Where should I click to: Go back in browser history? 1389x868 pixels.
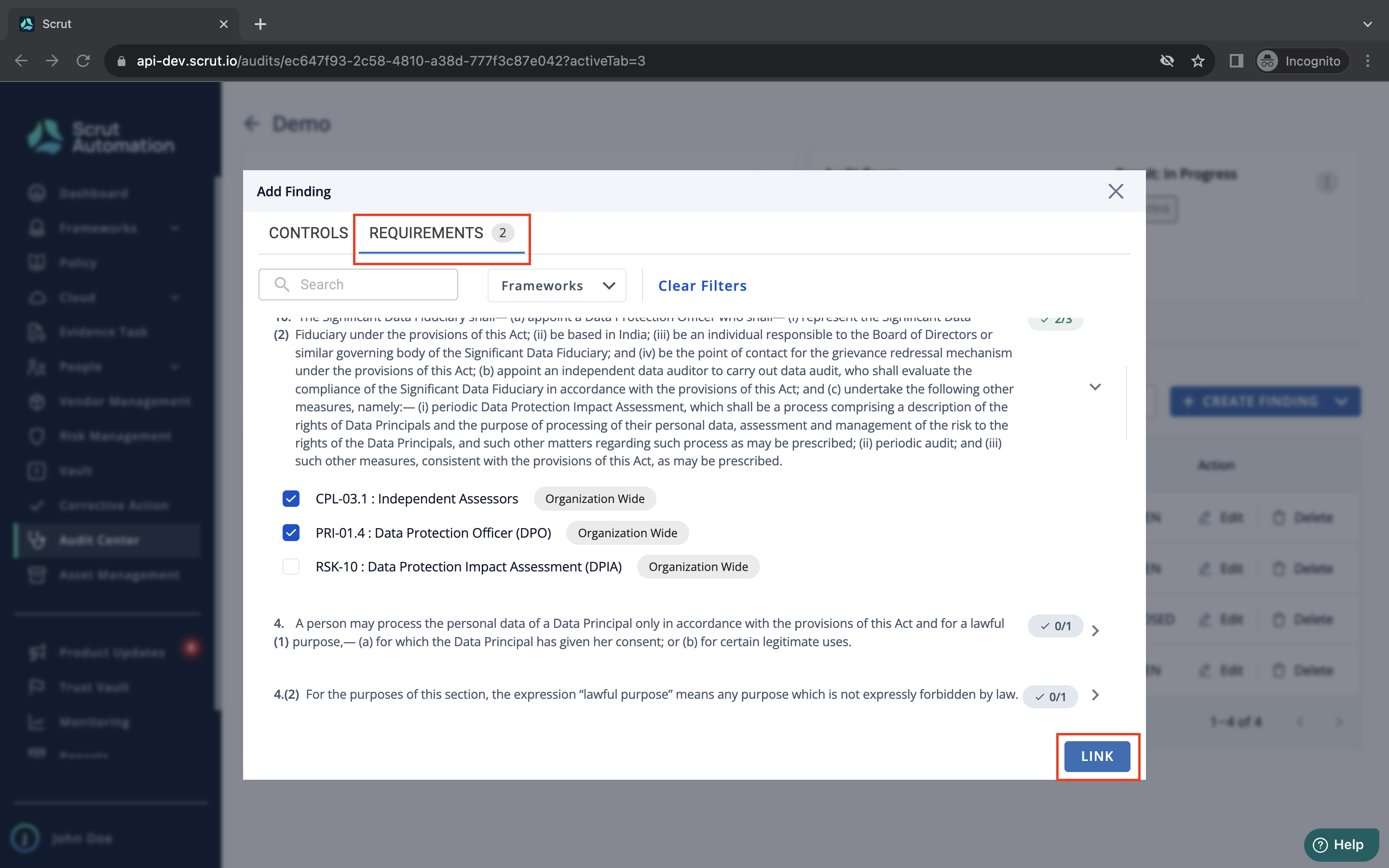21,61
